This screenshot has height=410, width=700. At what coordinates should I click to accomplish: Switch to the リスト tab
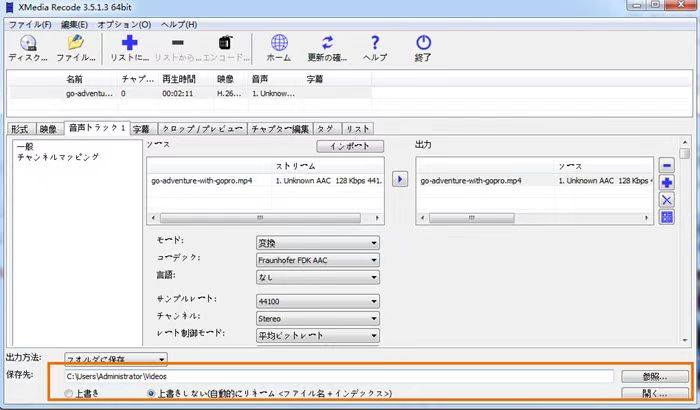[x=358, y=129]
